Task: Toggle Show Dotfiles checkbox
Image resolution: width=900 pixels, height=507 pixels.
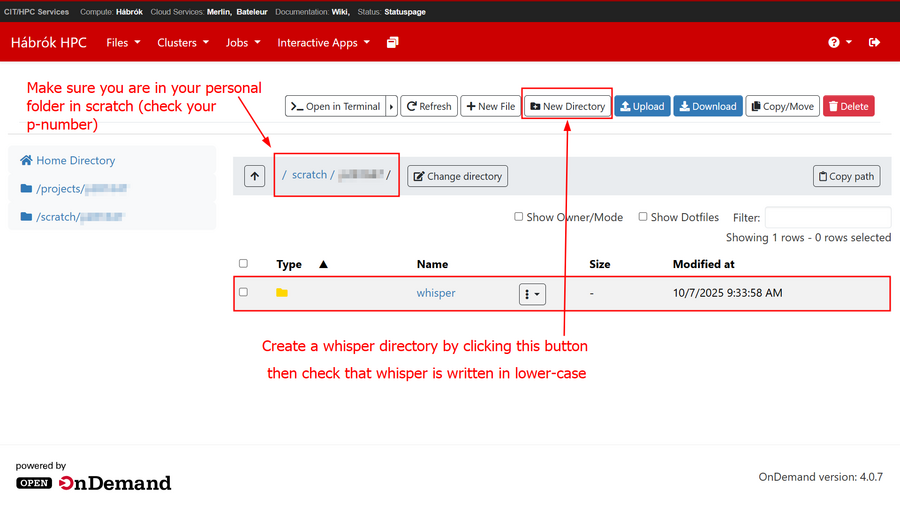Action: [643, 217]
